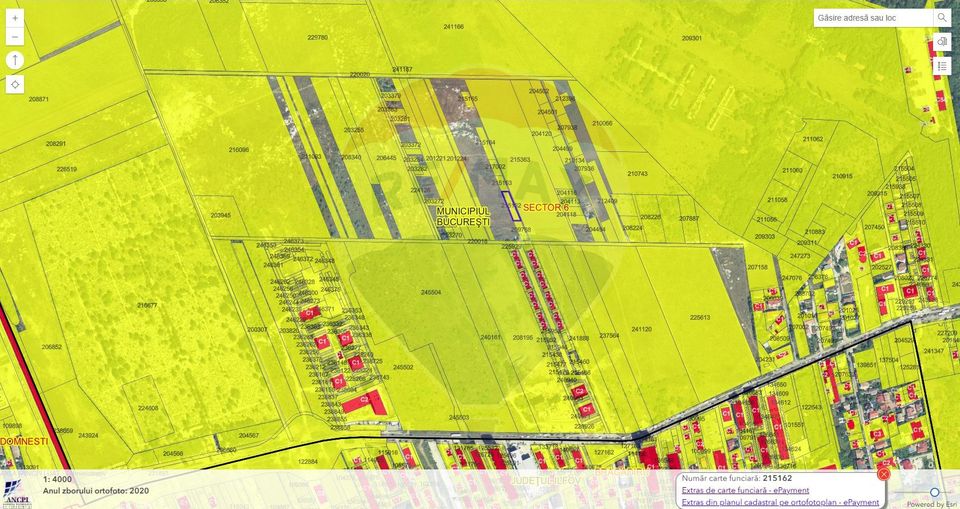
Task: Zoom in with the plus button
Action: point(15,18)
